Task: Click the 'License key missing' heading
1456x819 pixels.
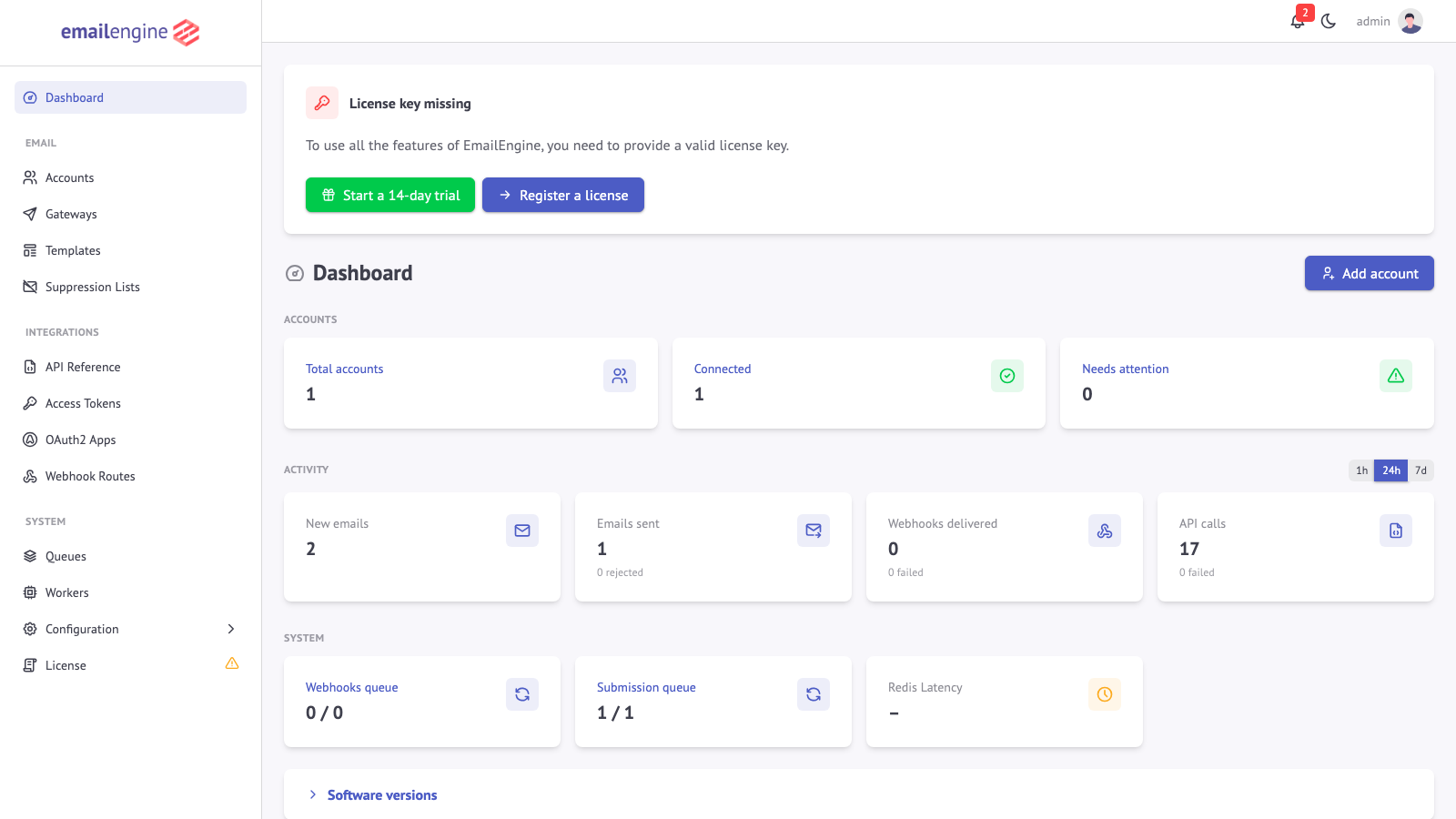Action: [410, 104]
